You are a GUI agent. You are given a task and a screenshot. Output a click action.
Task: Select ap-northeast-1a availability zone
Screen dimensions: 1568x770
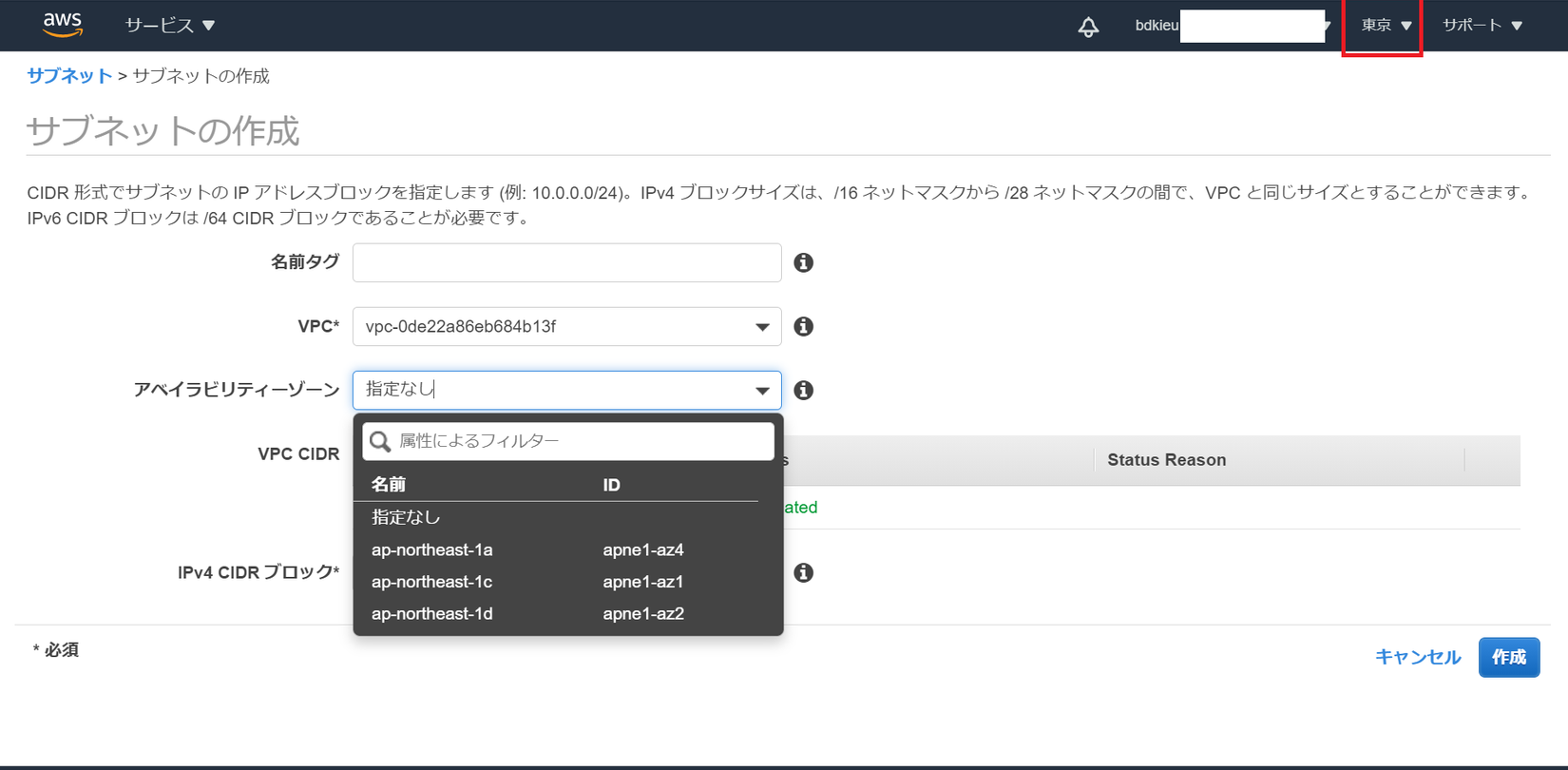coord(432,549)
